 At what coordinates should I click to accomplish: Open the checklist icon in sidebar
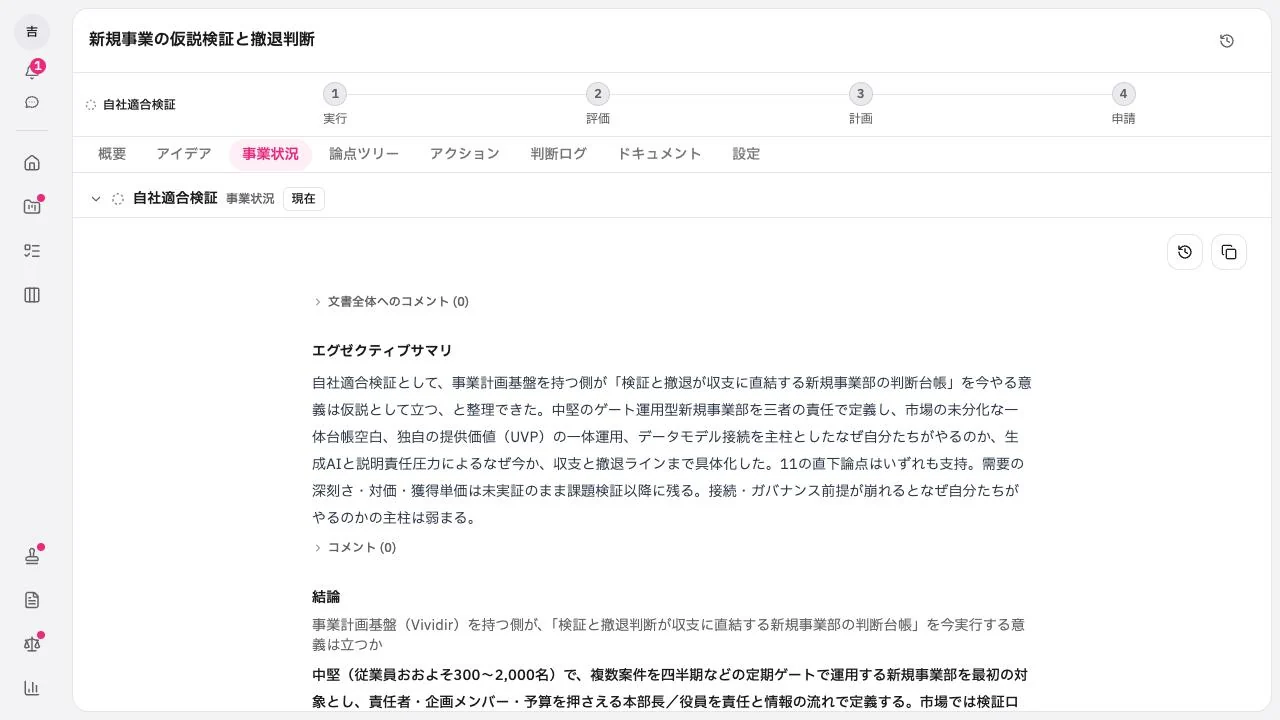coord(32,251)
